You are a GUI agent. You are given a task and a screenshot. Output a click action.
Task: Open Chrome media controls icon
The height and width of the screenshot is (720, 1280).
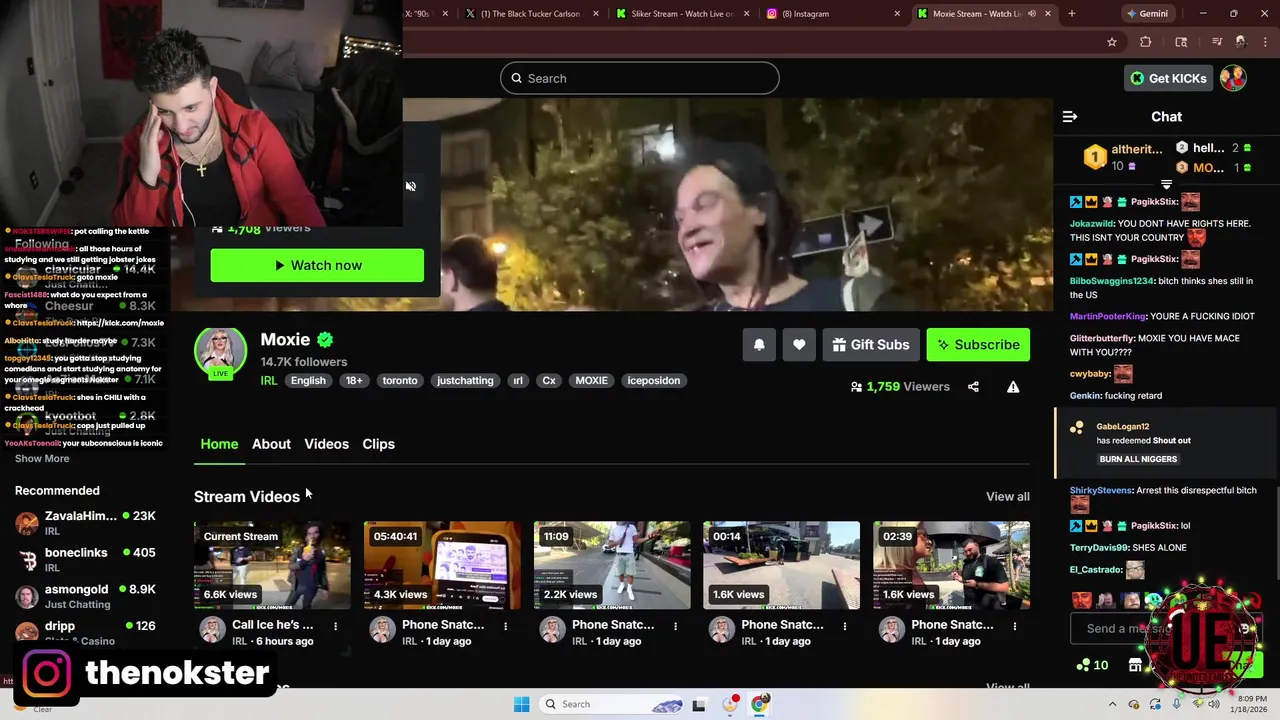(x=1217, y=42)
